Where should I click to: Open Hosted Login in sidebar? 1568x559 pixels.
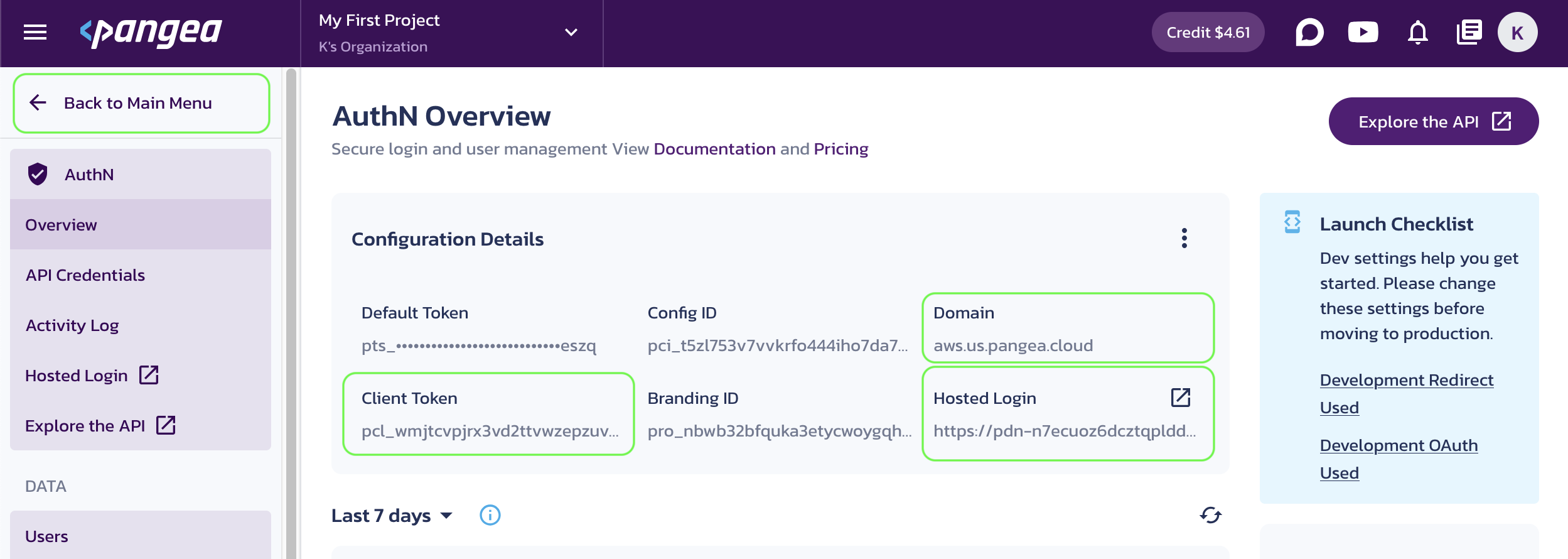141,376
